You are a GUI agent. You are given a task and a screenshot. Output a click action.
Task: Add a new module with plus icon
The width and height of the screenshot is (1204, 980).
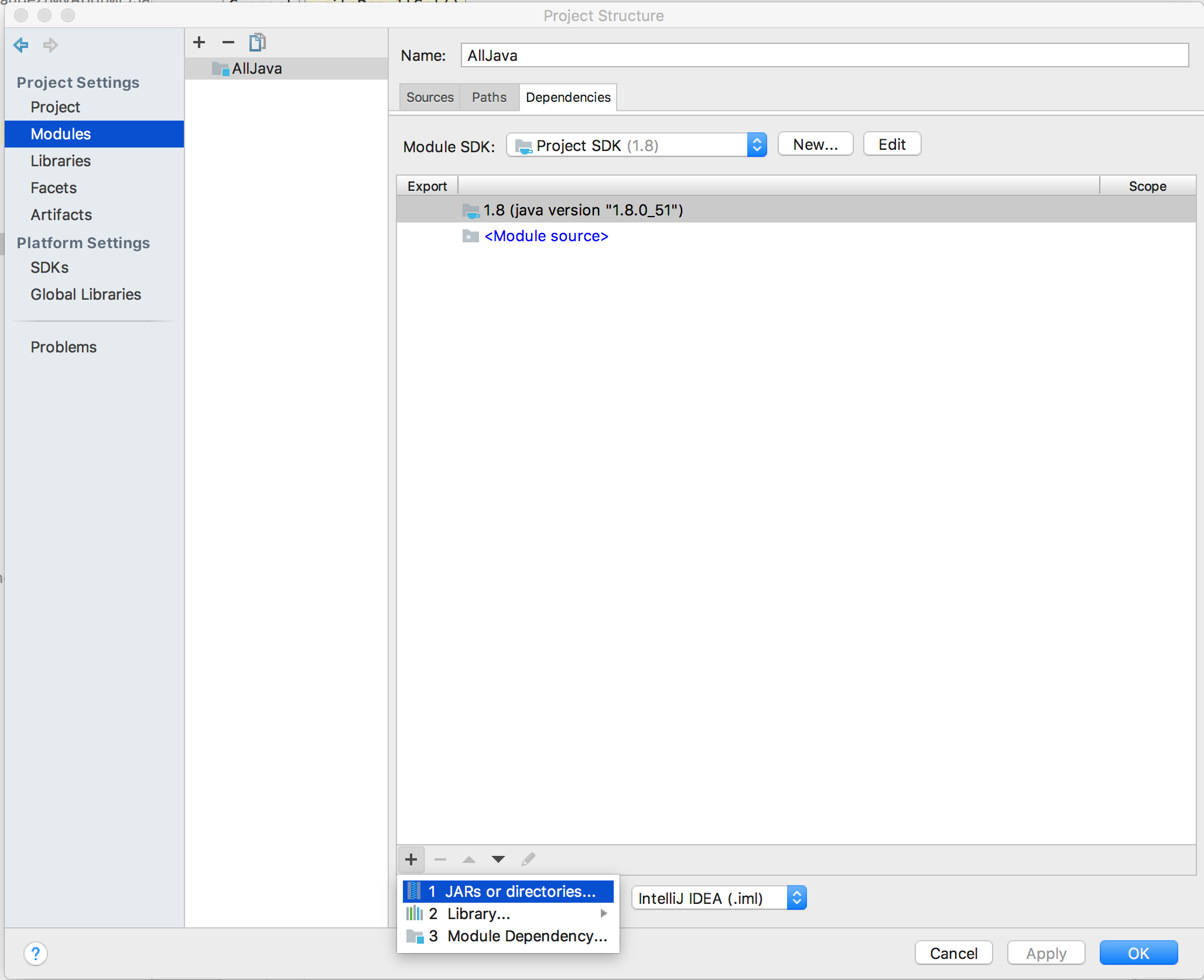pyautogui.click(x=199, y=42)
